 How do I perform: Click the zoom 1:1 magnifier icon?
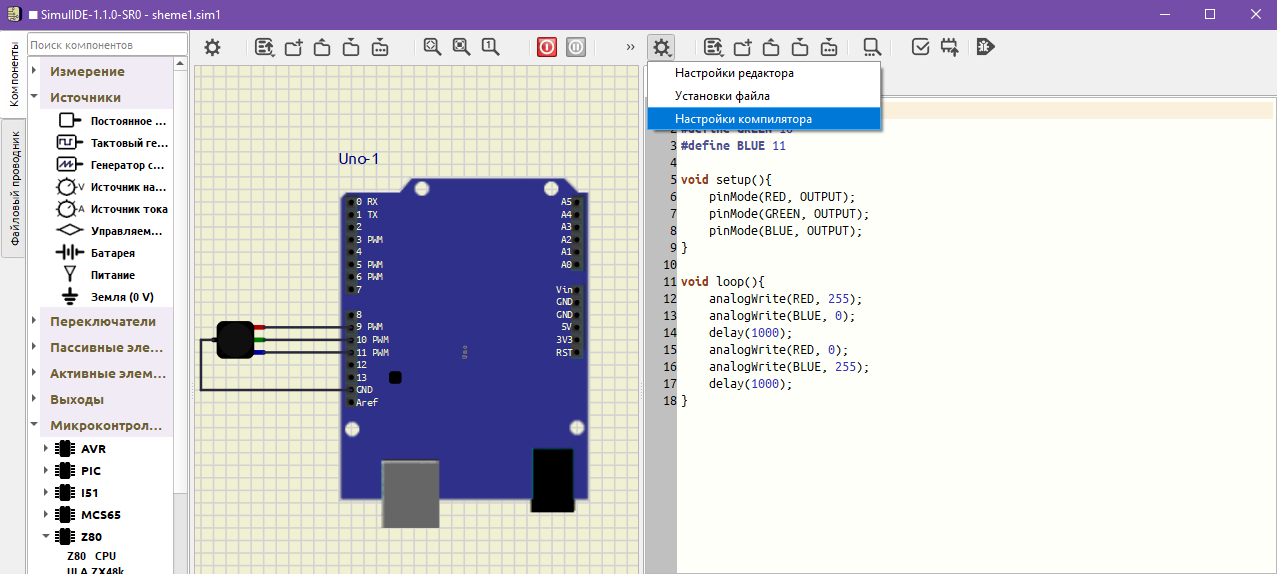[490, 47]
